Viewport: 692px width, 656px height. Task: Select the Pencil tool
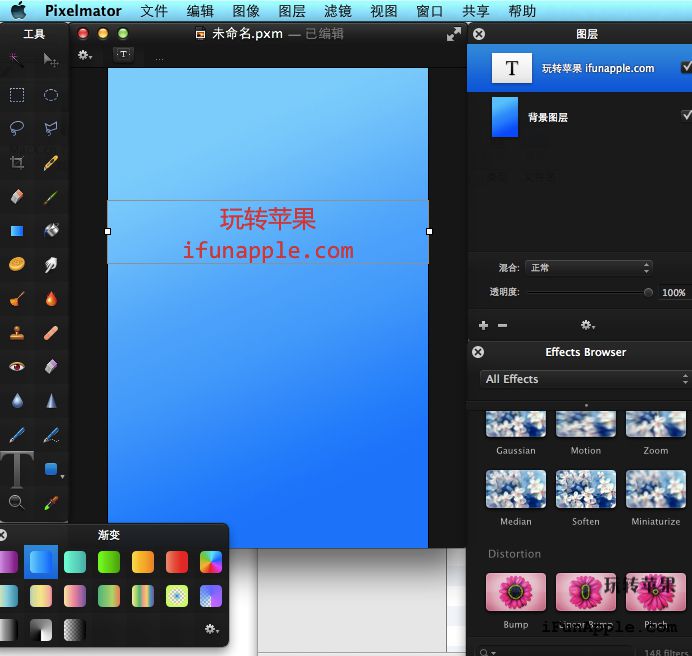click(x=51, y=162)
